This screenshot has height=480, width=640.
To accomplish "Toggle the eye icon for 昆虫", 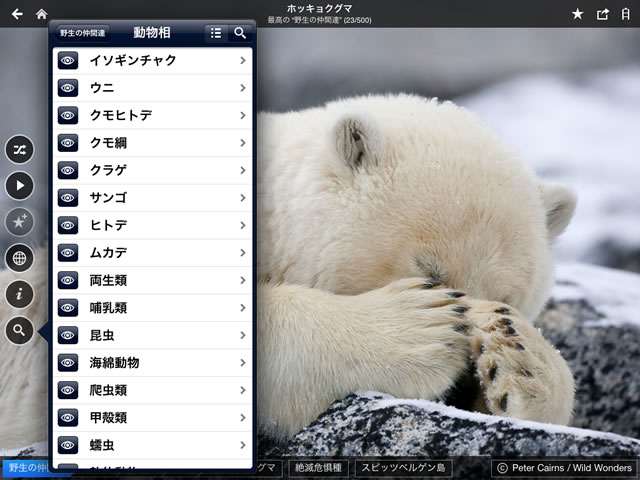I will (68, 335).
